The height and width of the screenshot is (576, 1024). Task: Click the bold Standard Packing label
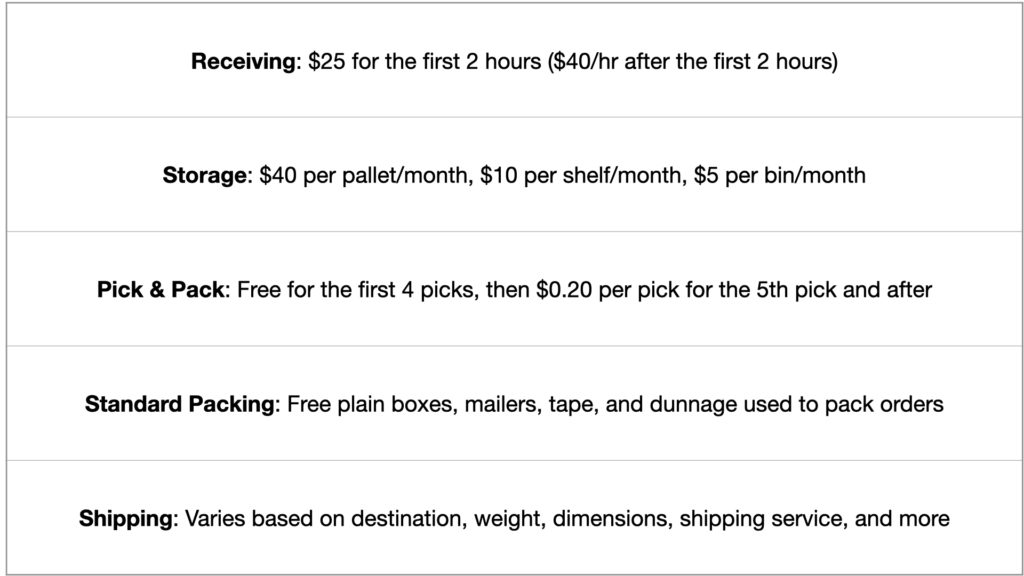click(x=180, y=404)
